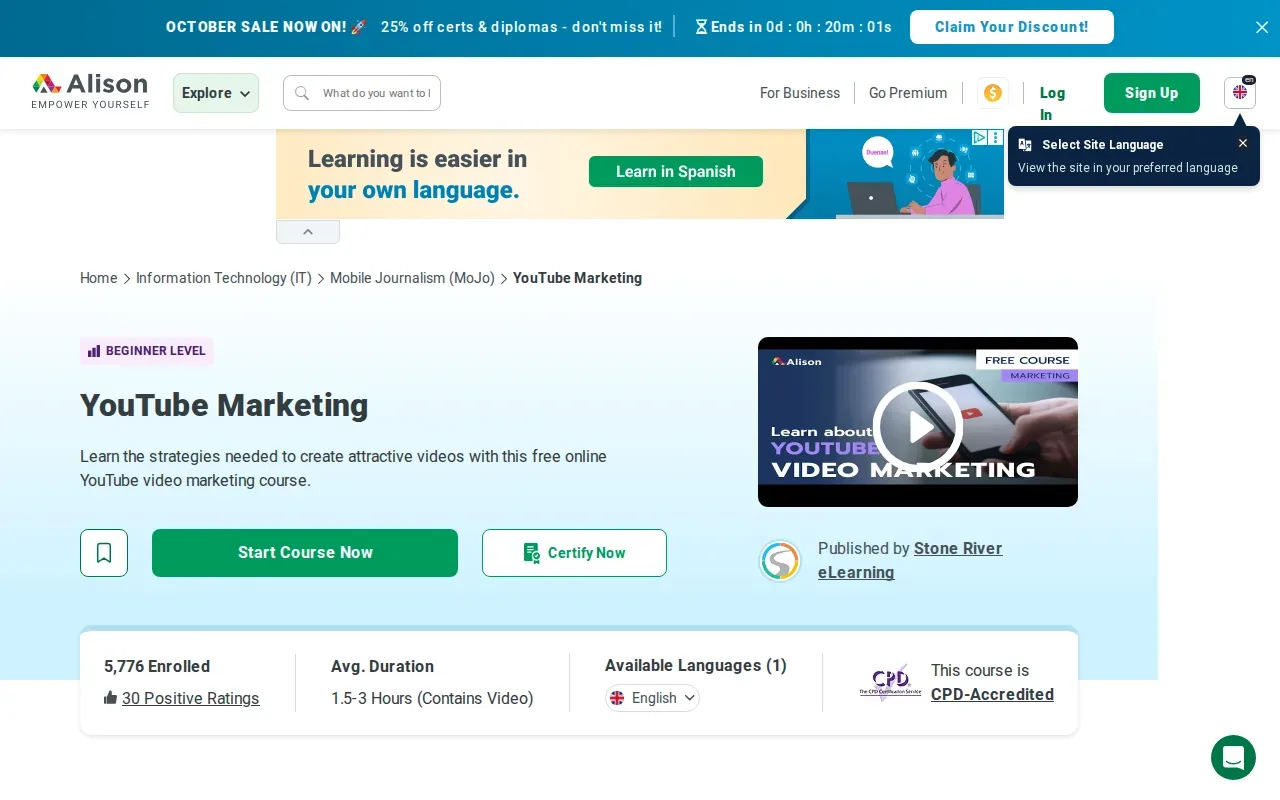Click the 5,776 Enrolled text

157,666
